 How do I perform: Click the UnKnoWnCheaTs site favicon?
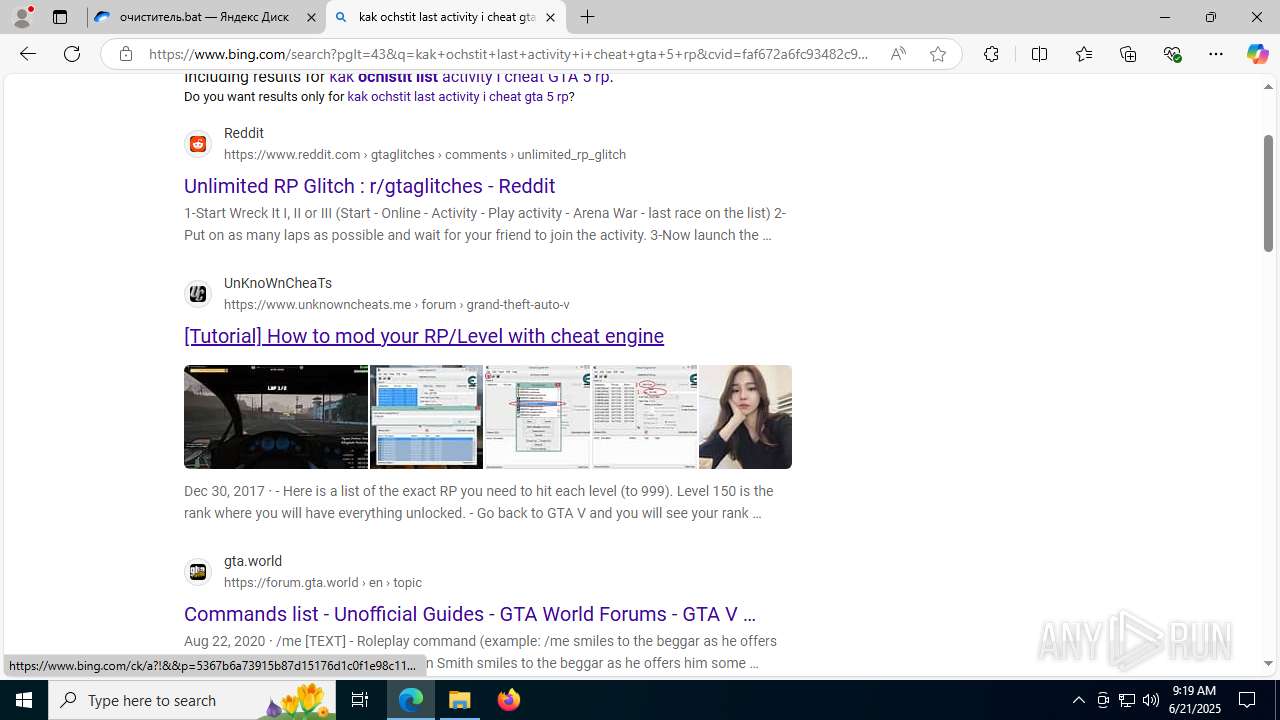[198, 294]
